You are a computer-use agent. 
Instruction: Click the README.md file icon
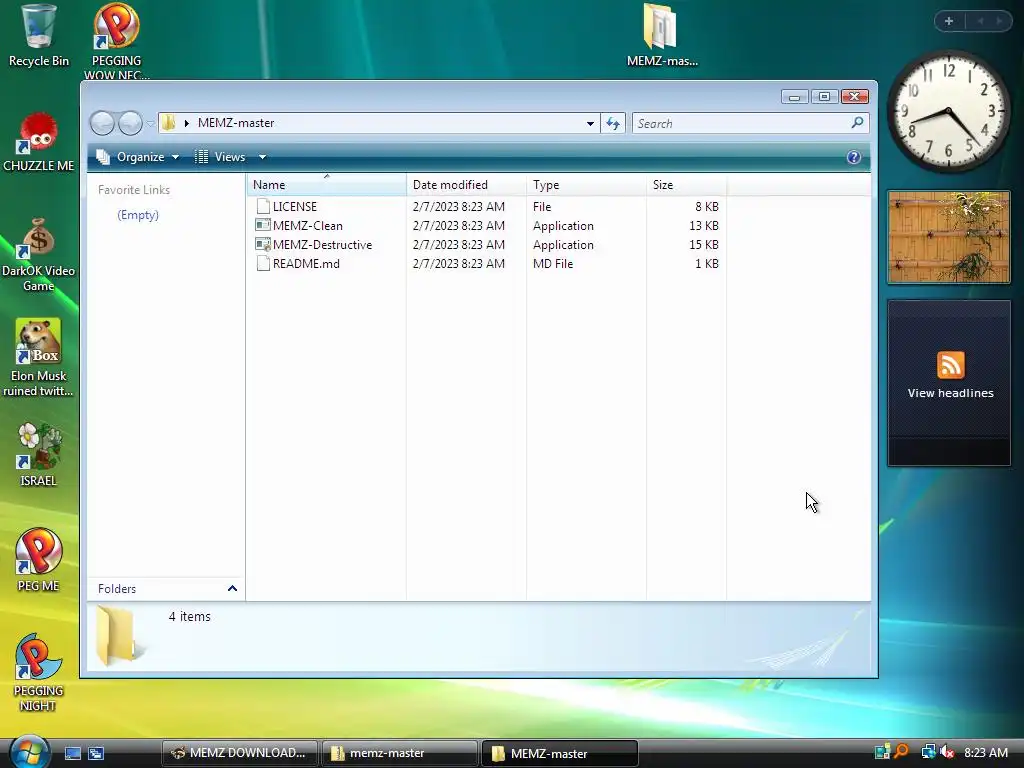[x=263, y=264]
